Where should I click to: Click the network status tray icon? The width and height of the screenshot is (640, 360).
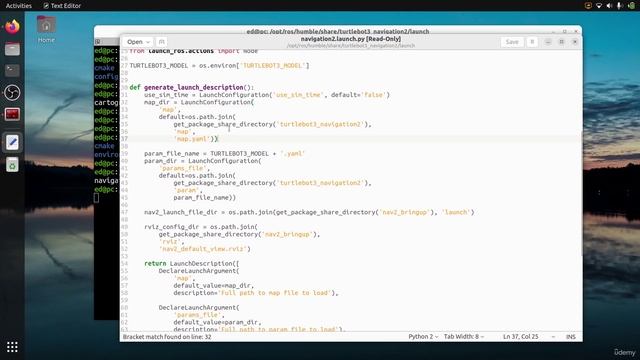point(599,6)
